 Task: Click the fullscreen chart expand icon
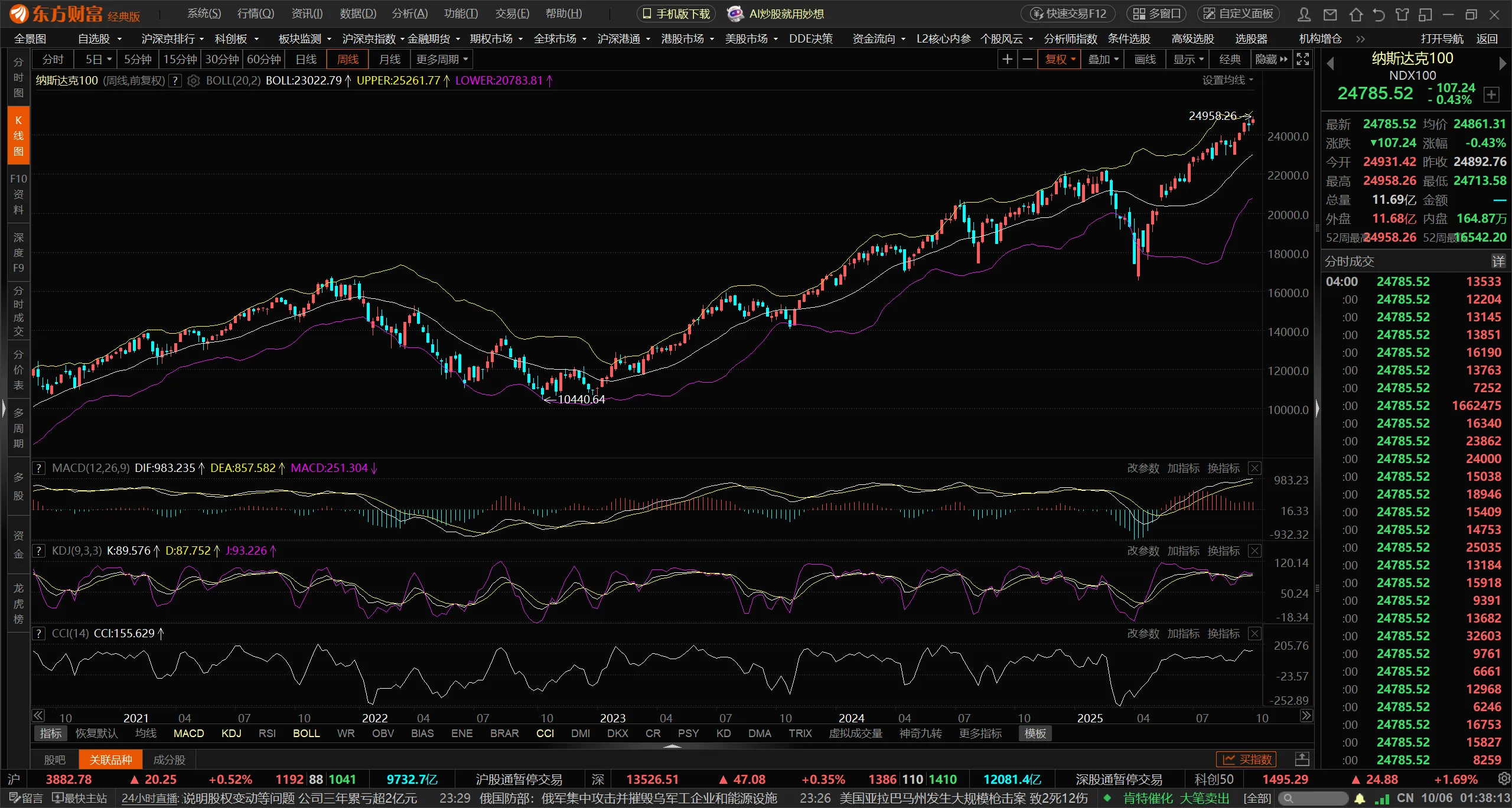(x=1303, y=59)
